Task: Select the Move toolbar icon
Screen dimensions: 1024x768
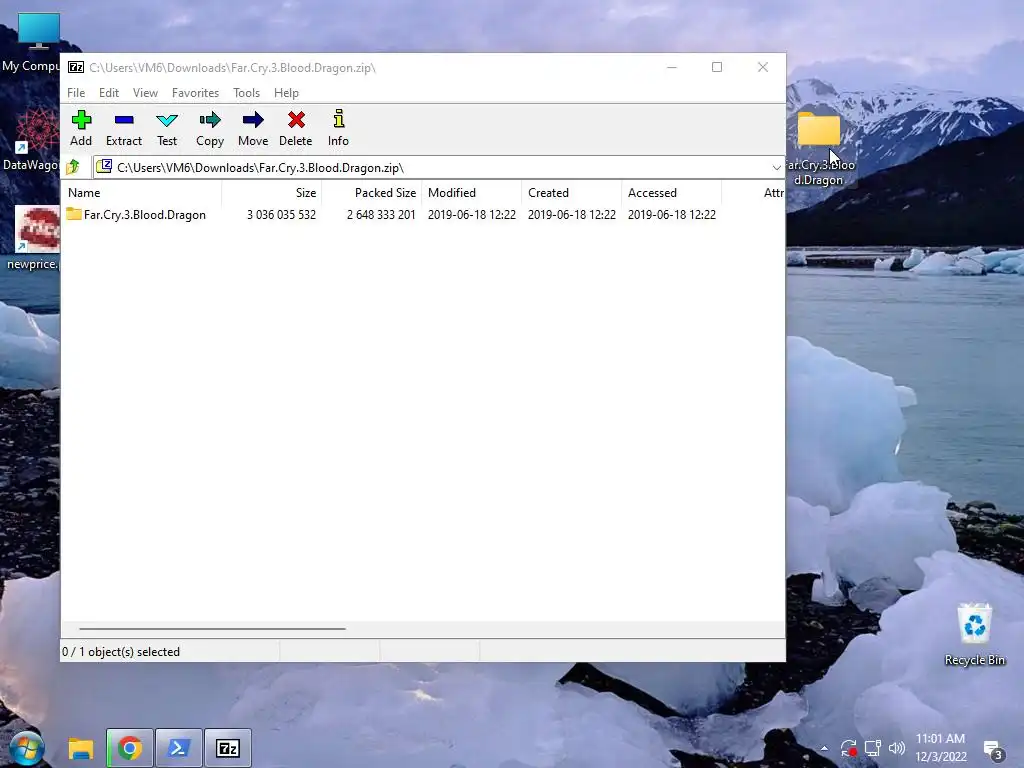Action: pyautogui.click(x=253, y=128)
